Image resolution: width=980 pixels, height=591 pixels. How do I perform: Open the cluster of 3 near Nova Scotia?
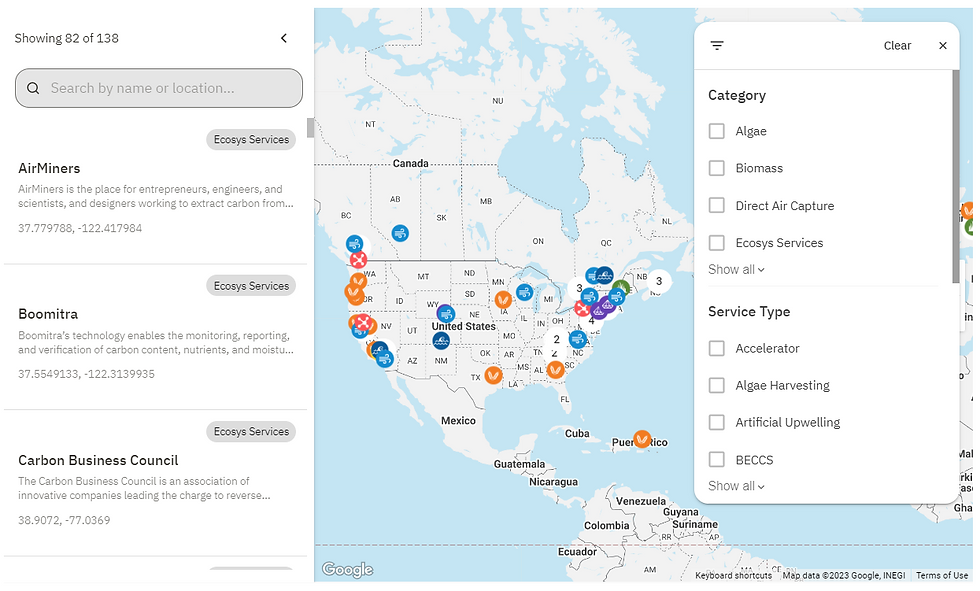click(658, 281)
